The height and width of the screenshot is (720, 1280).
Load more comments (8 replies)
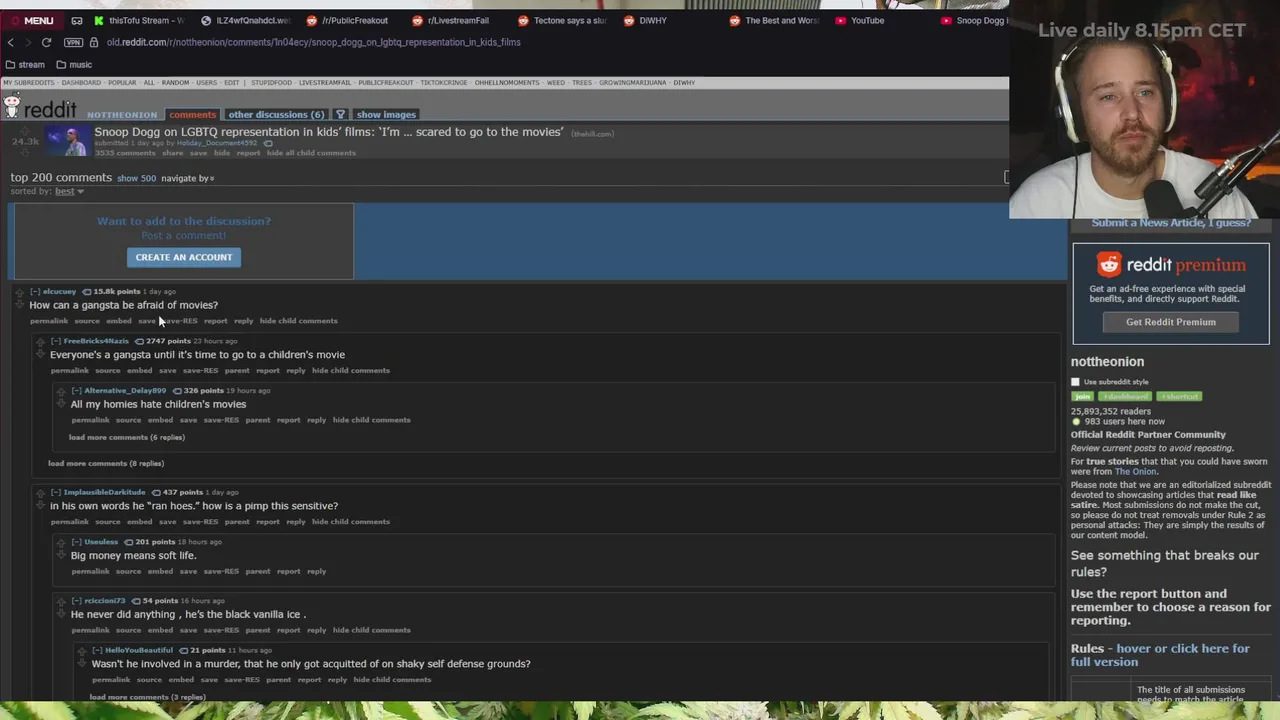point(106,463)
